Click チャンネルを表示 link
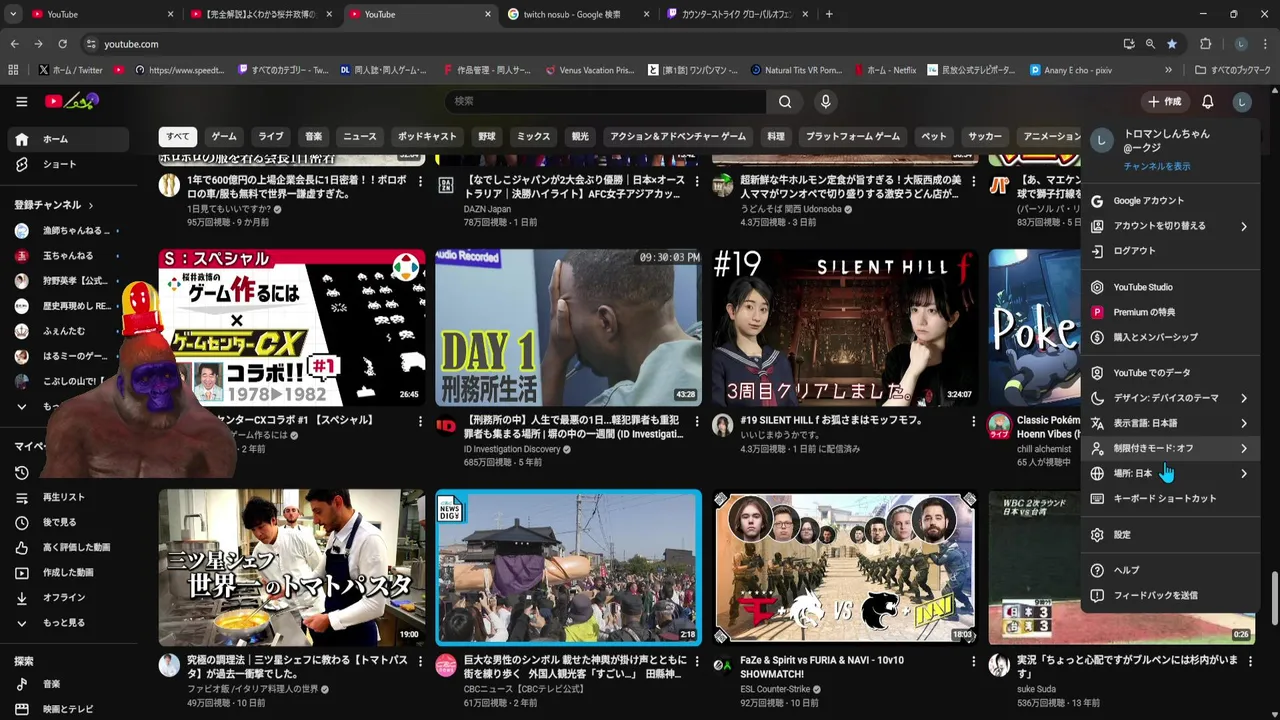The width and height of the screenshot is (1280, 720). pos(1156,166)
